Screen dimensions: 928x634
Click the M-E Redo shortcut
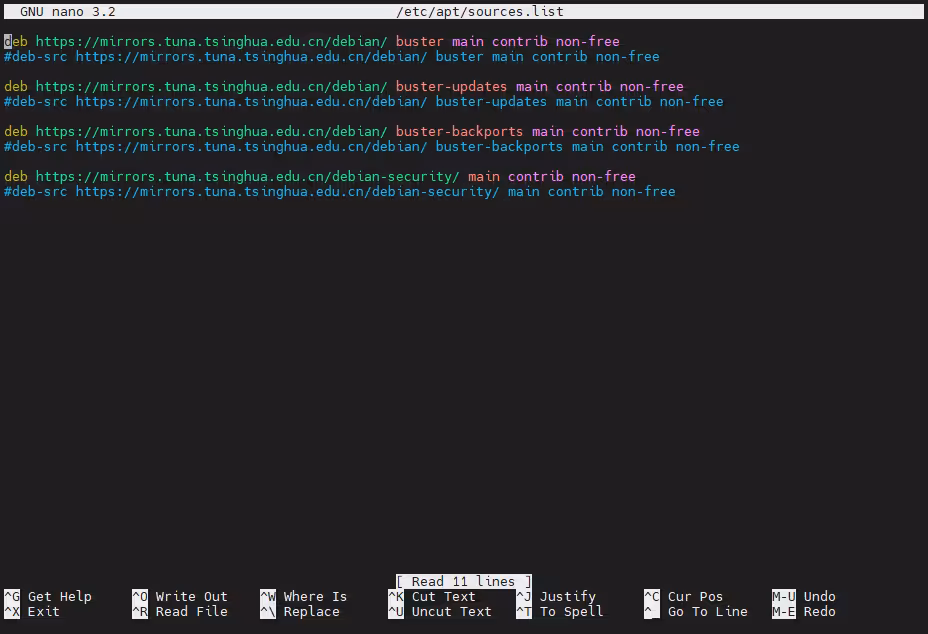(804, 612)
